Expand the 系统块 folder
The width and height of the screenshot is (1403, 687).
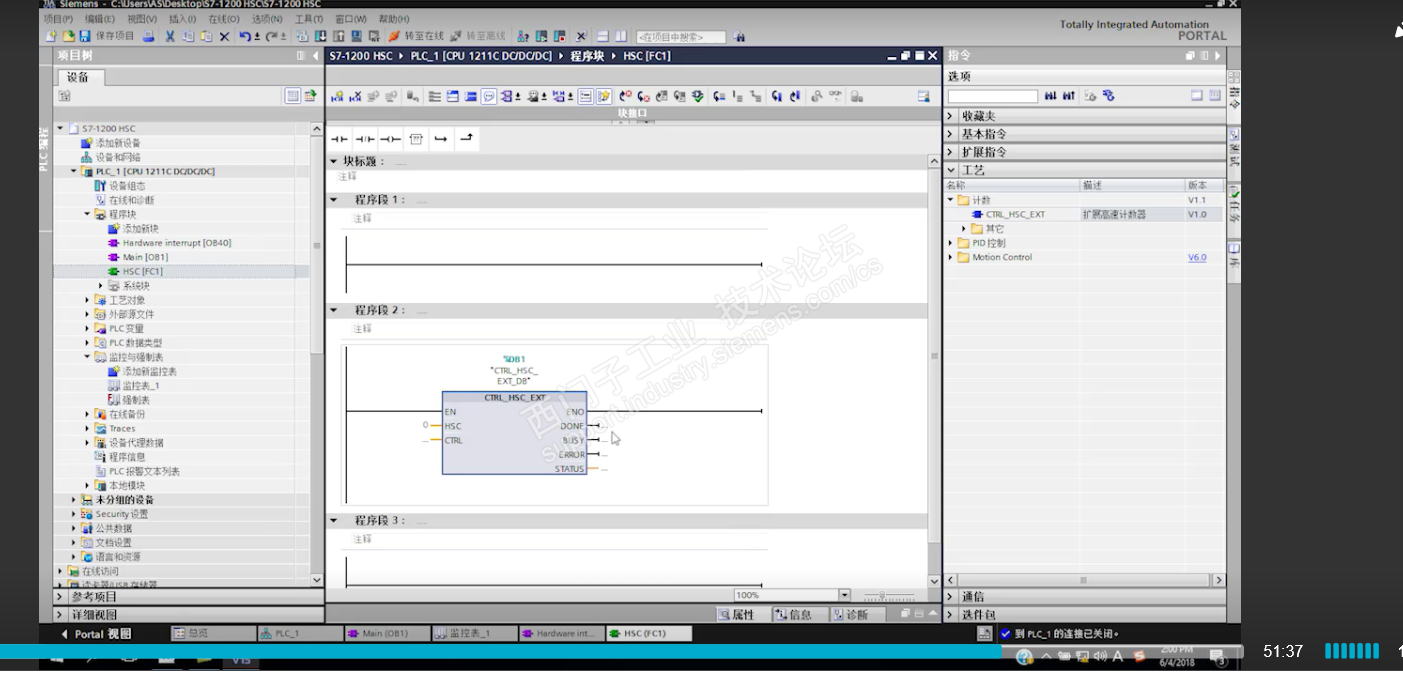[101, 286]
